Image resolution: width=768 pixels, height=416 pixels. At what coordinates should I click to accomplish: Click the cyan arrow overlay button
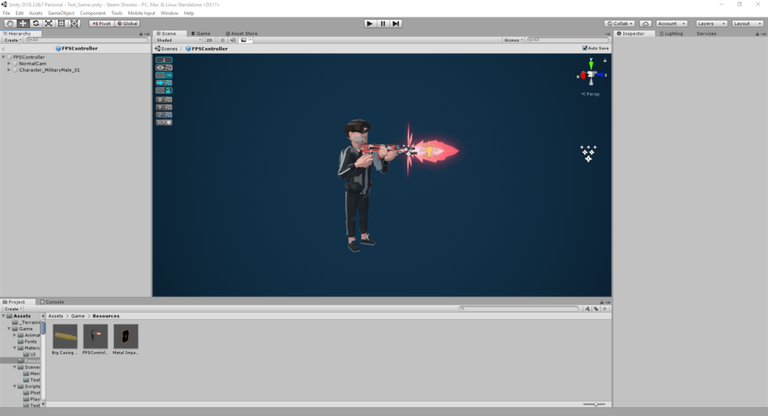164,83
